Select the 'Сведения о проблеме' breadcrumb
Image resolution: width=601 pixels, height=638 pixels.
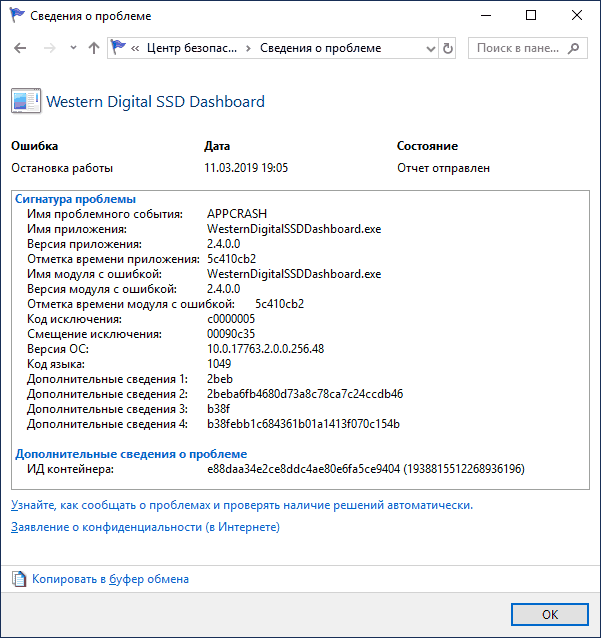coord(321,48)
